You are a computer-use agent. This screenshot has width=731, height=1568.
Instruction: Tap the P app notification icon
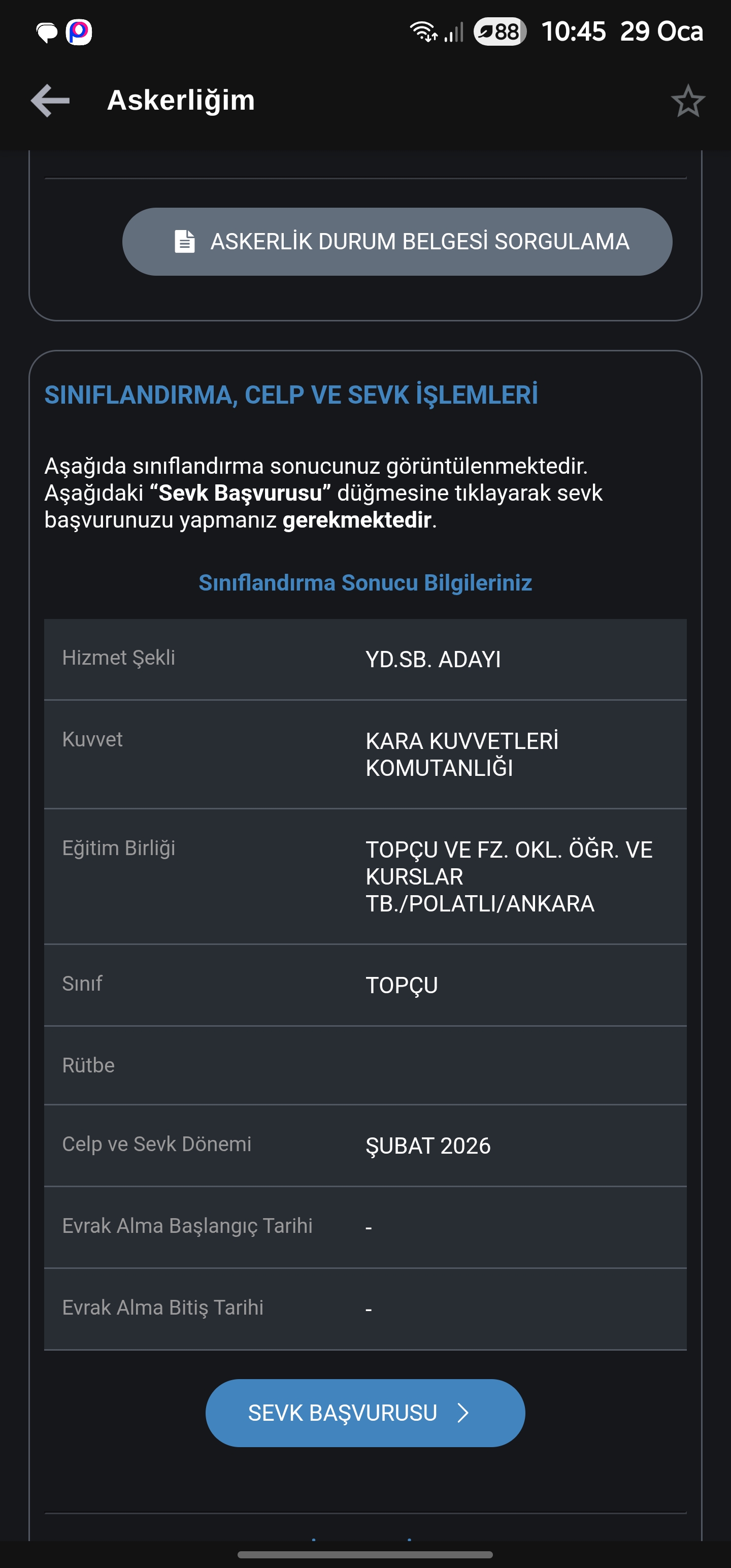[x=79, y=32]
